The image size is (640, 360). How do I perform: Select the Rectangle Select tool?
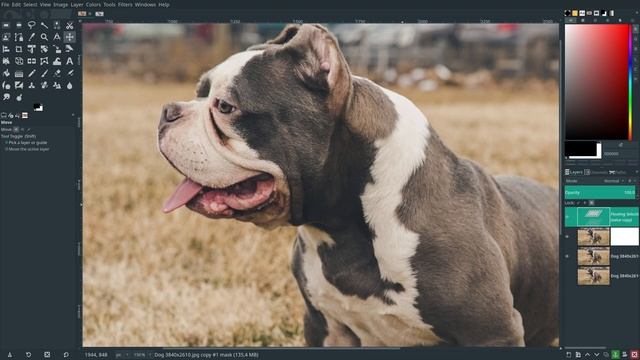coord(6,25)
